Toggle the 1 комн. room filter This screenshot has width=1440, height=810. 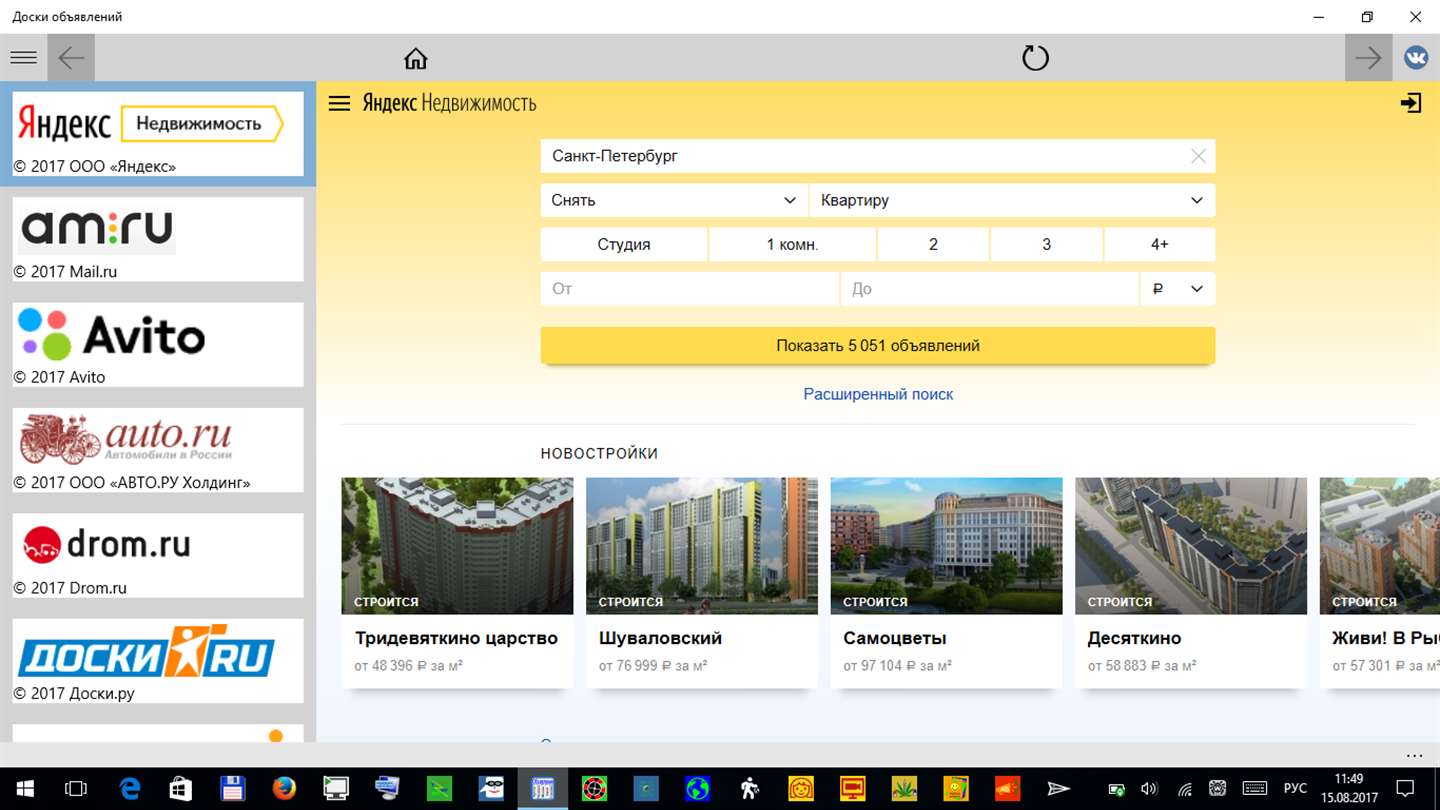[792, 244]
